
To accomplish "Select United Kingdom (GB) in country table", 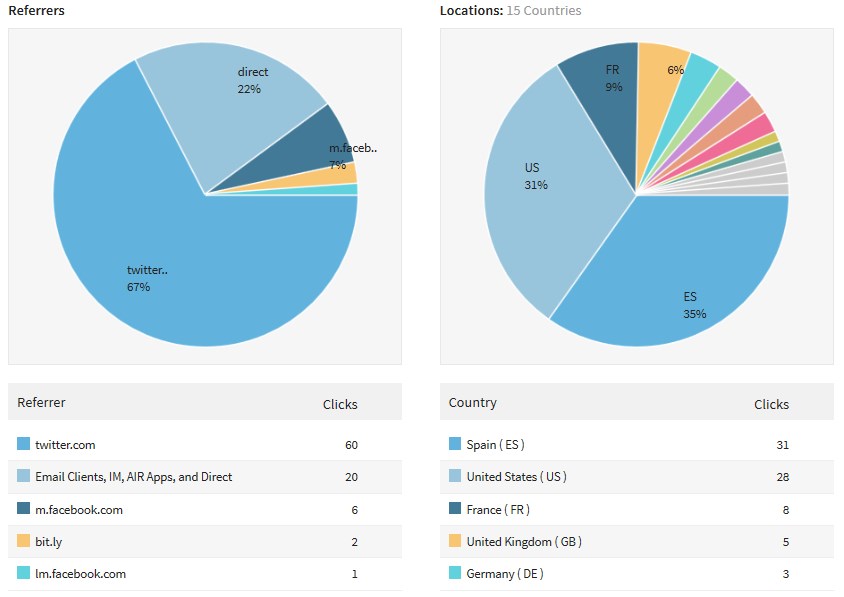I will coord(524,542).
